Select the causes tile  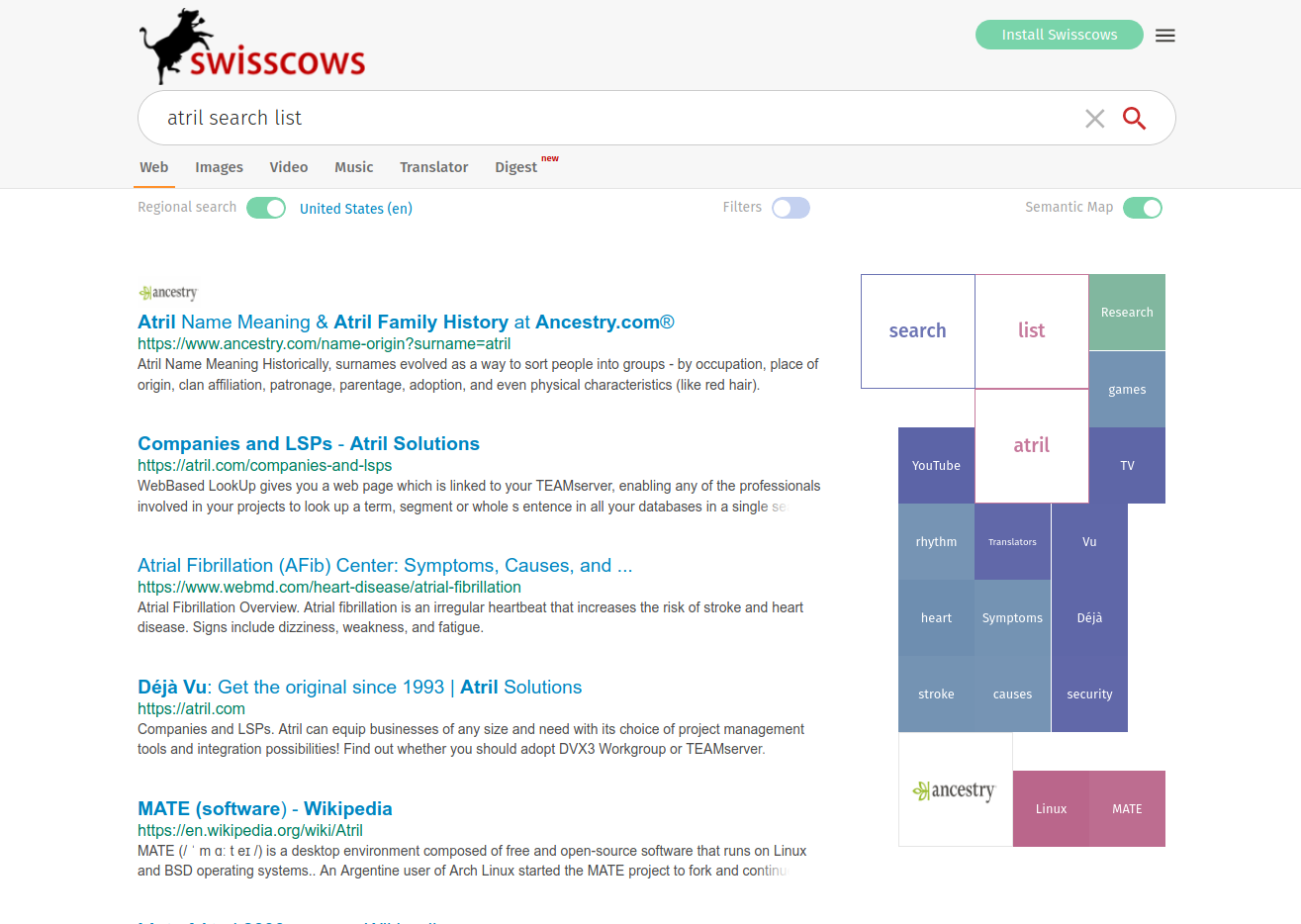coord(1012,694)
